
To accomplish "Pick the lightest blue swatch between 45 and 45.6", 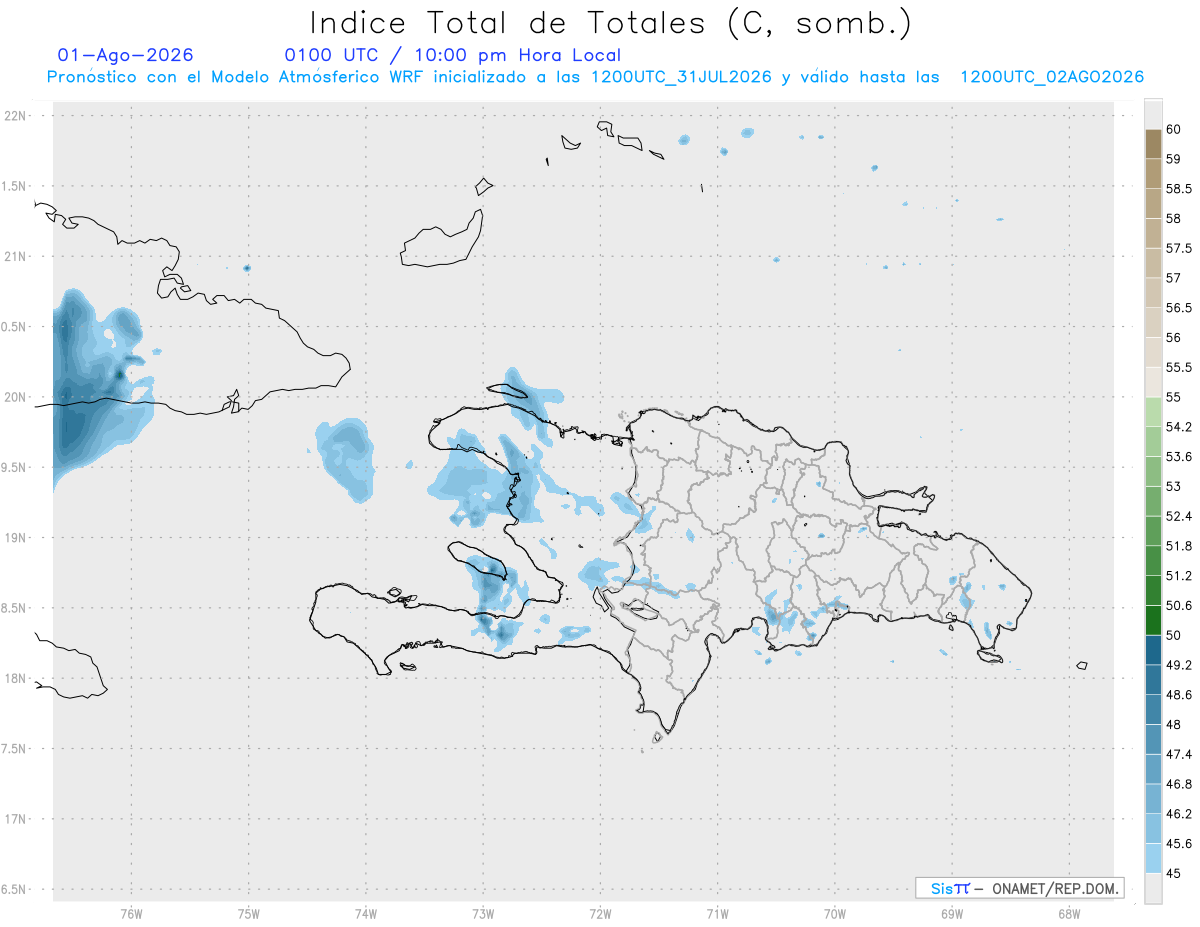I will coord(1153,858).
